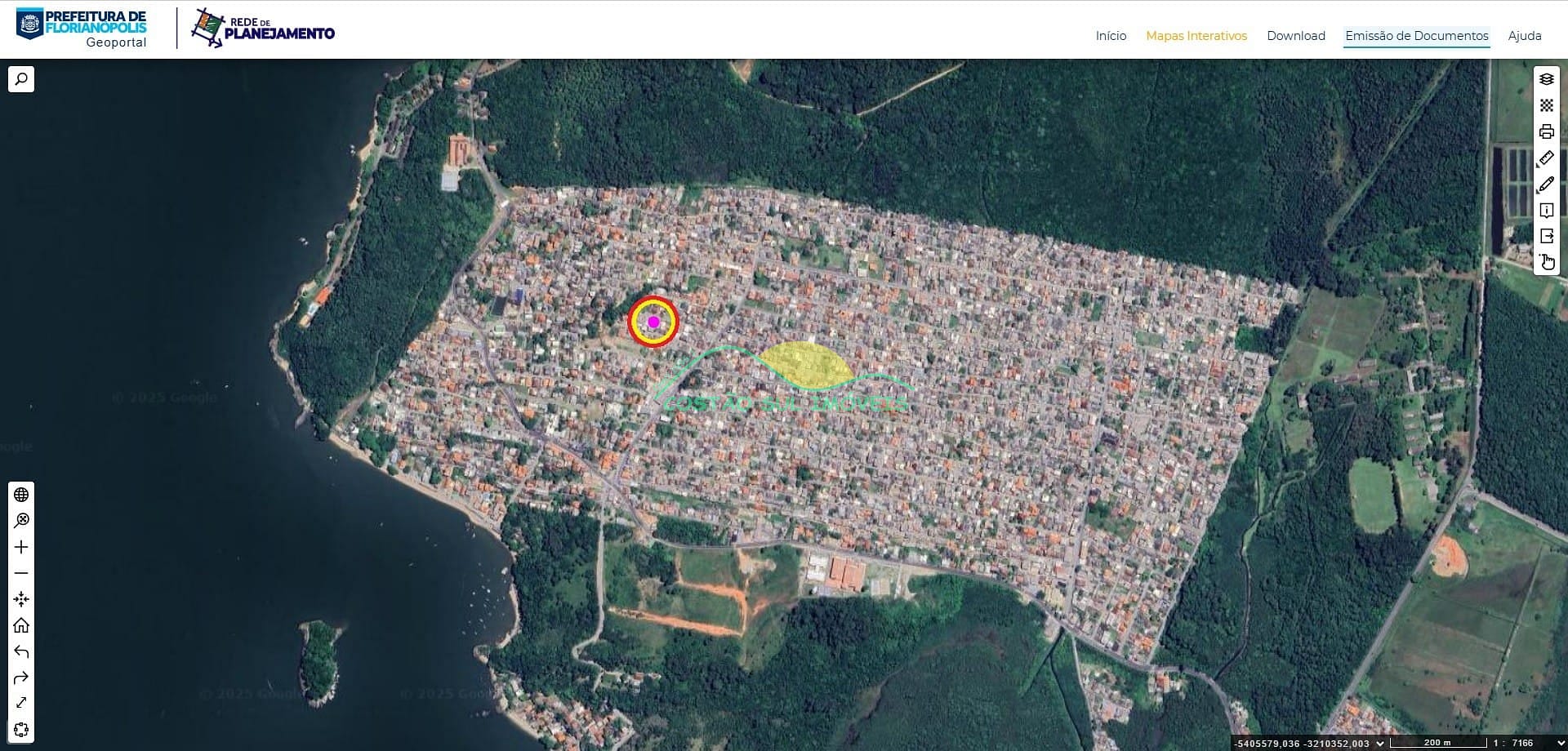Zoom out with the minus button

point(21,573)
